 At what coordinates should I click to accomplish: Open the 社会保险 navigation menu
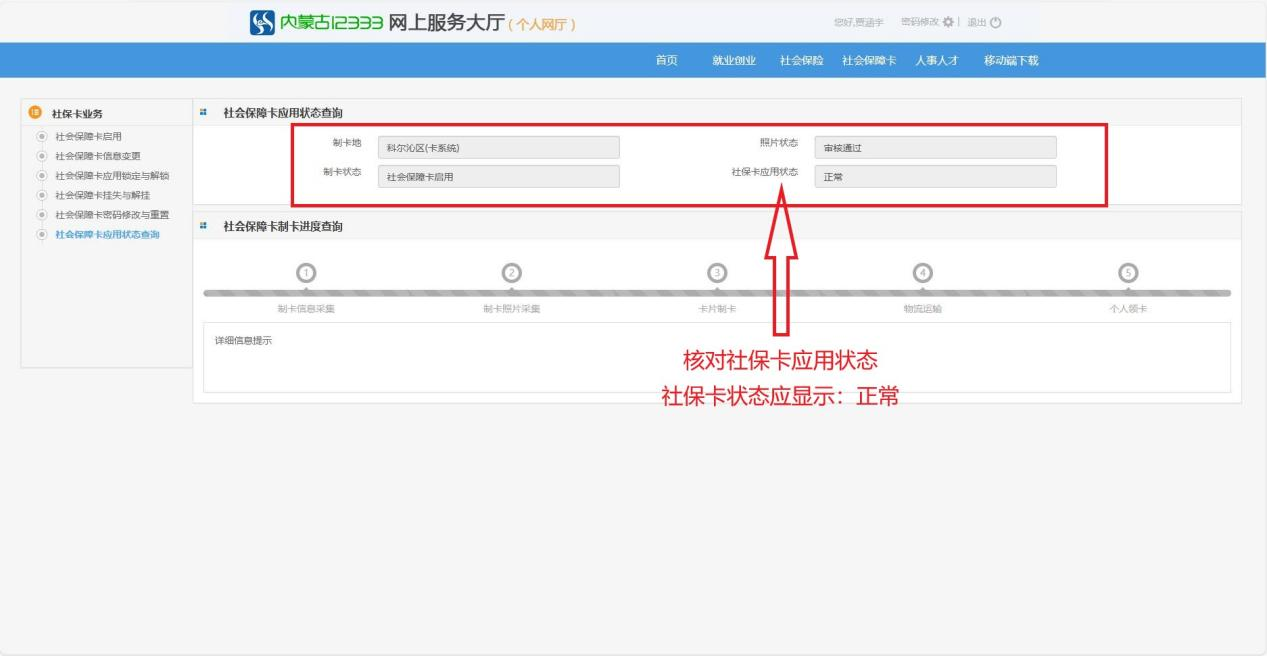(801, 61)
